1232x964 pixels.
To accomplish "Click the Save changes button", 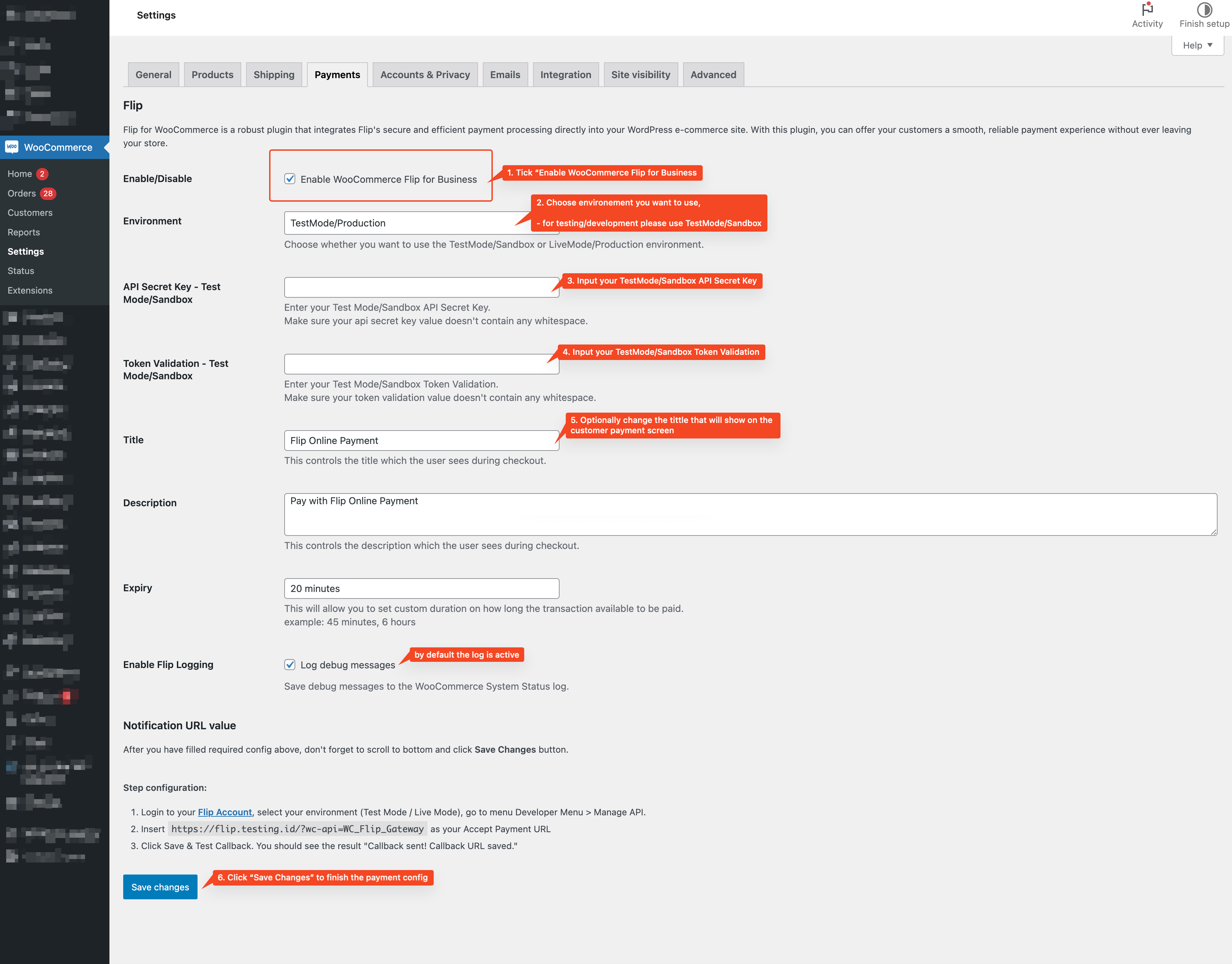I will point(160,887).
